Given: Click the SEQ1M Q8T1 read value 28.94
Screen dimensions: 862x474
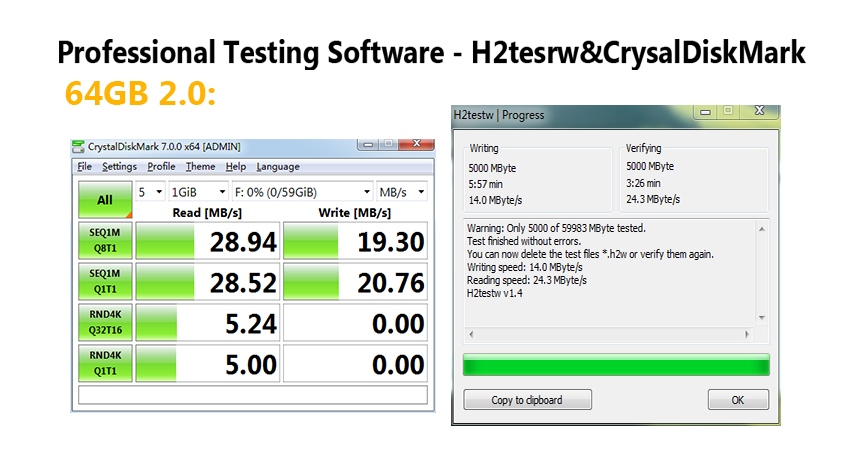Looking at the screenshot, I should coord(243,242).
